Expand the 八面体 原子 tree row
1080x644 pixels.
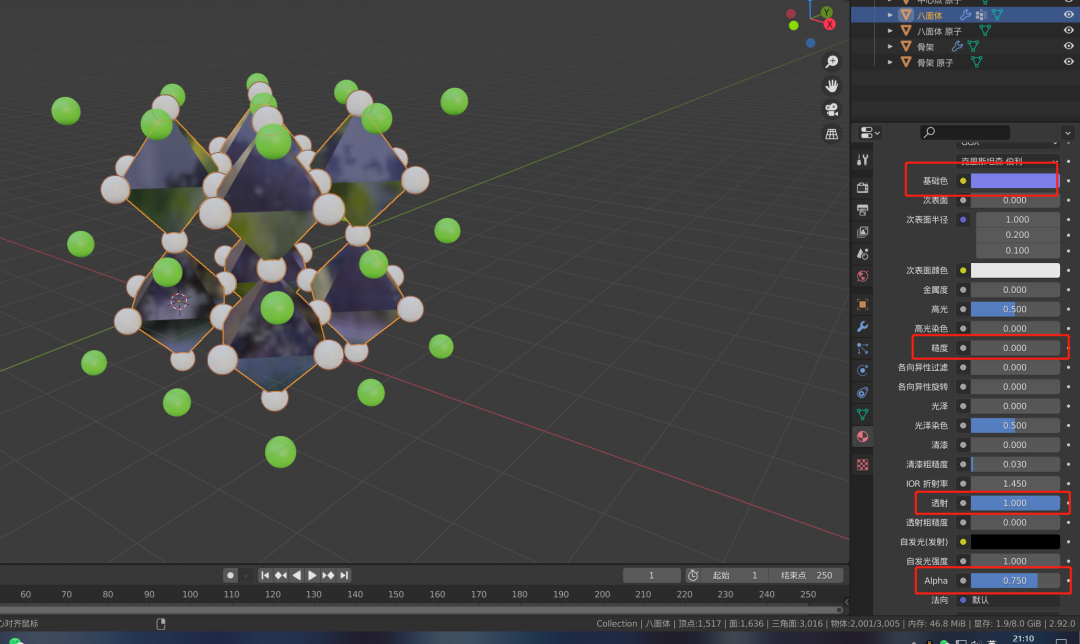(890, 30)
